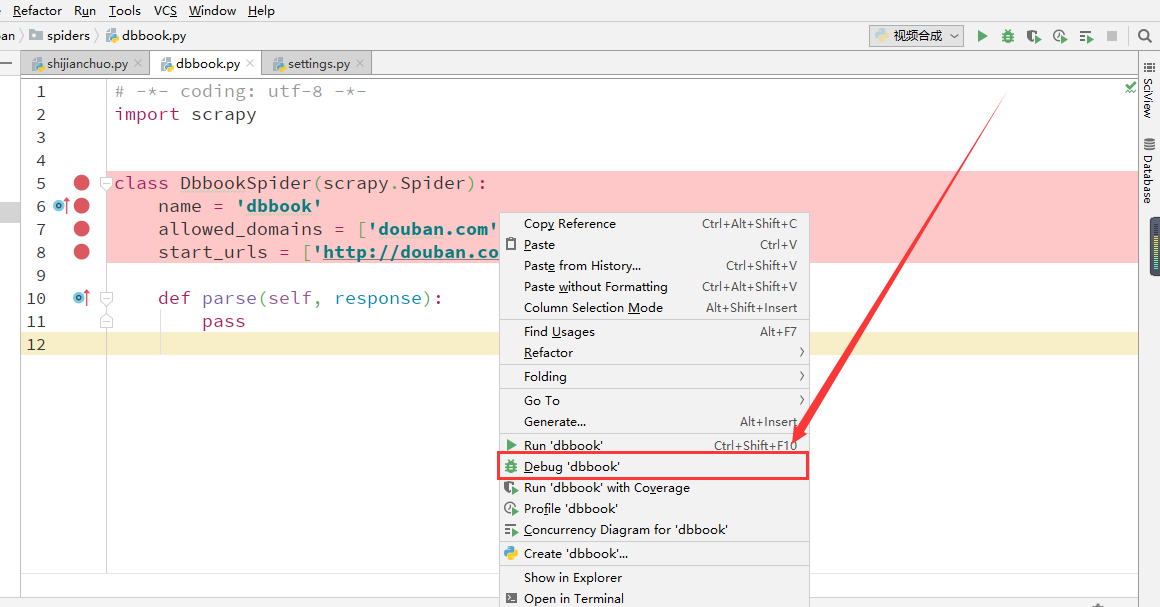Close the dbbook.py tab
The image size is (1160, 607).
coord(250,64)
